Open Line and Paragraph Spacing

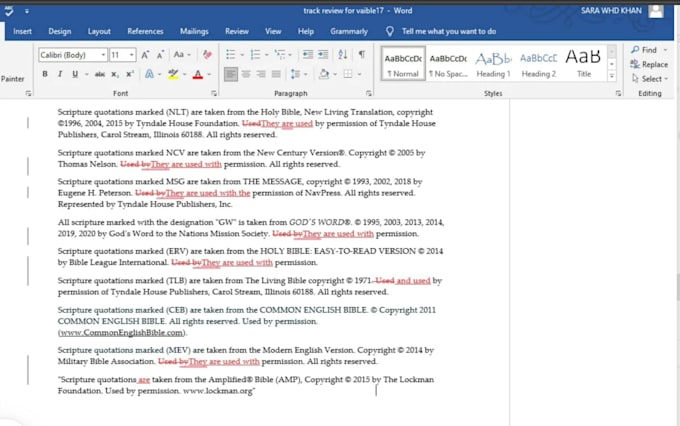pyautogui.click(x=295, y=74)
